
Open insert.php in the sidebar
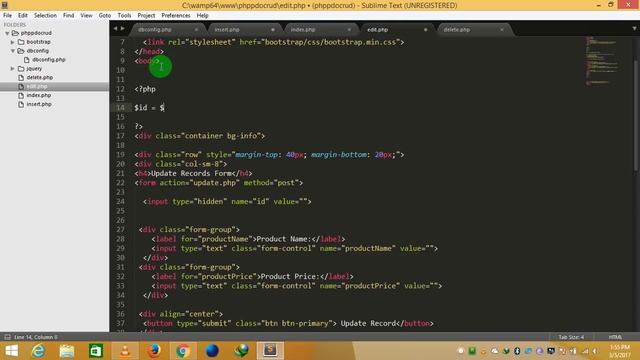[x=39, y=104]
